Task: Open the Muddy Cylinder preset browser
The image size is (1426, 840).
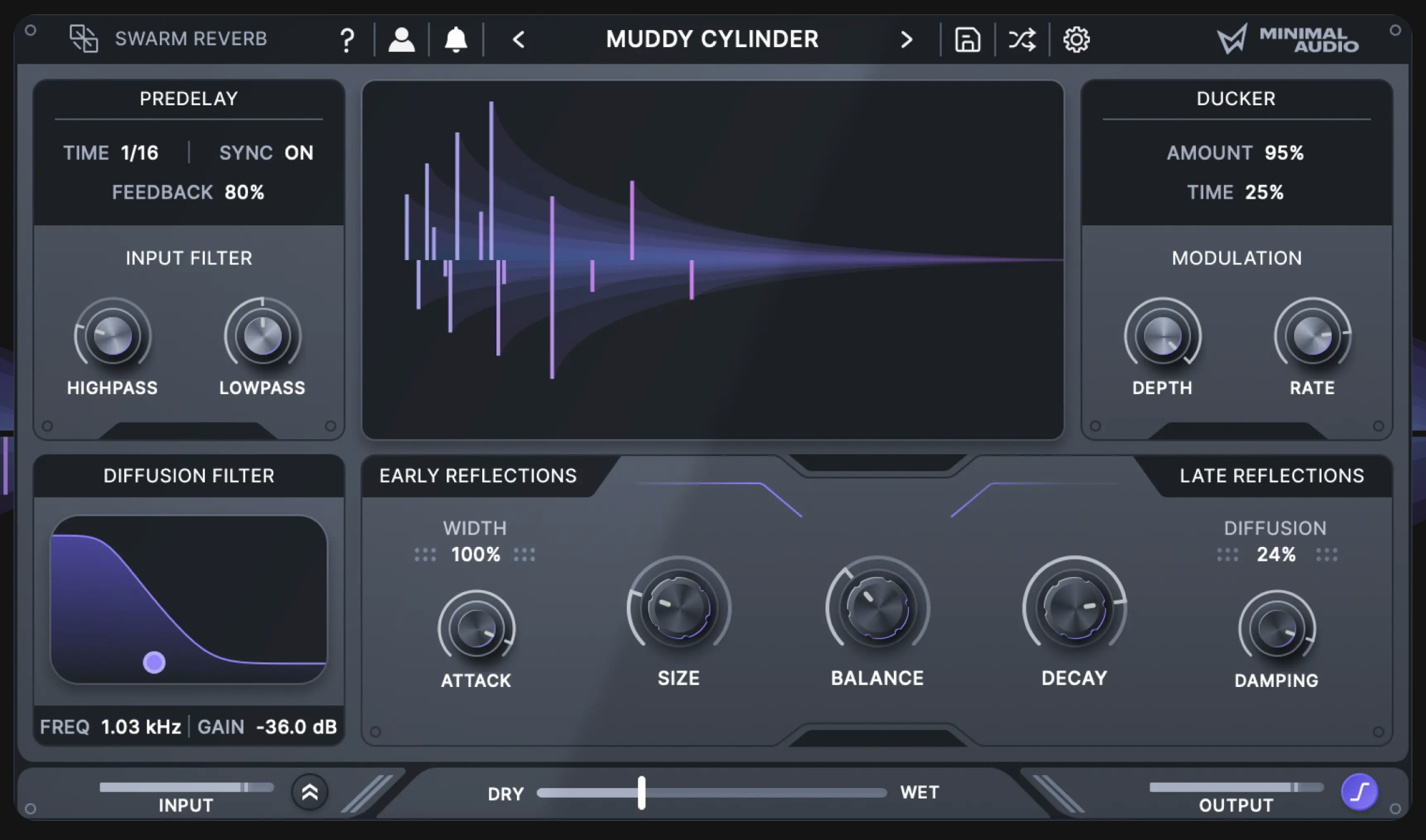Action: click(712, 40)
